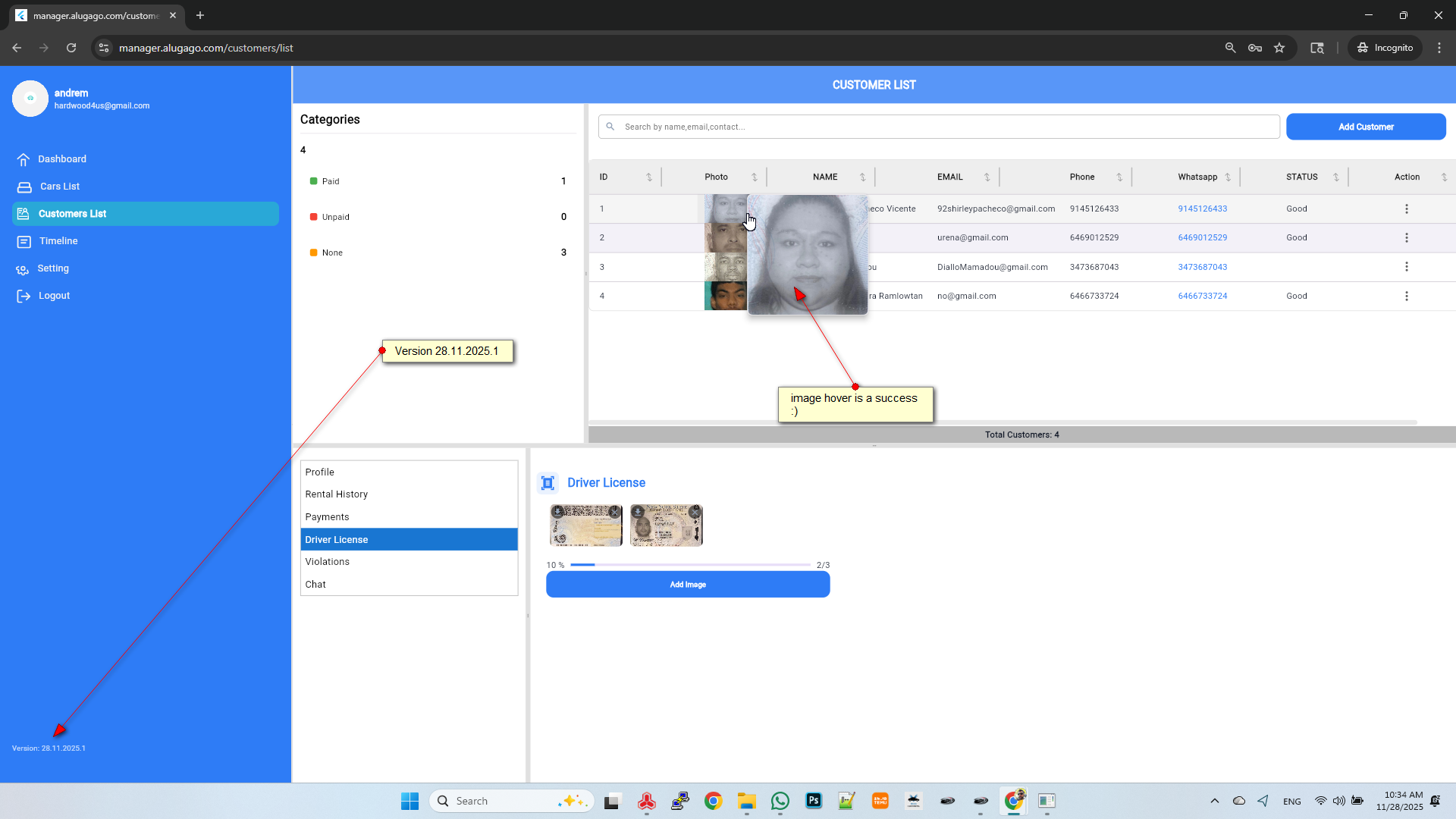Open the Violations tab
Image resolution: width=1456 pixels, height=819 pixels.
(x=327, y=562)
